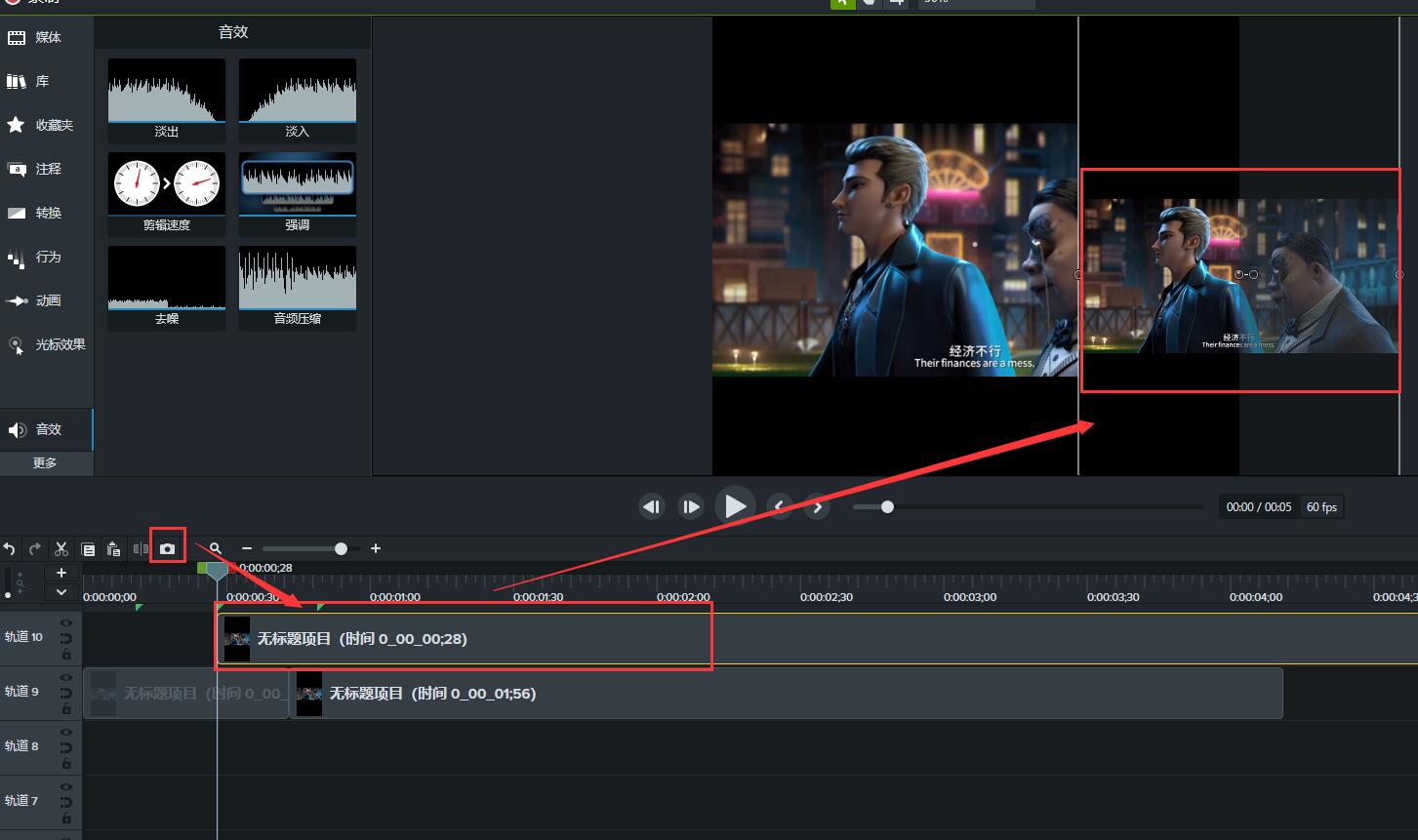Select the faded first clip on 轨道 9
1418x840 pixels.
(185, 694)
